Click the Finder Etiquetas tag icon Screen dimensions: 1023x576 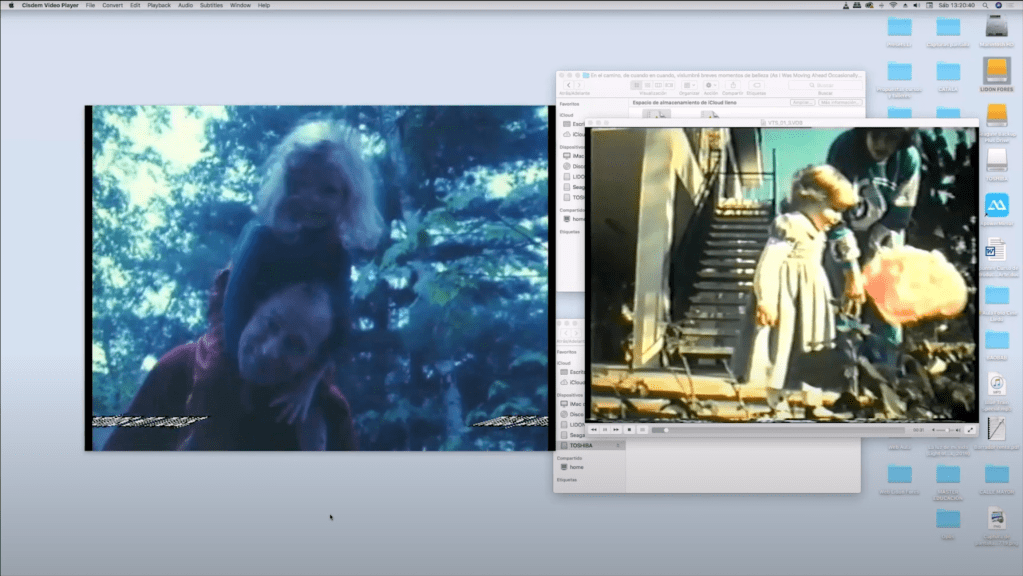[756, 86]
